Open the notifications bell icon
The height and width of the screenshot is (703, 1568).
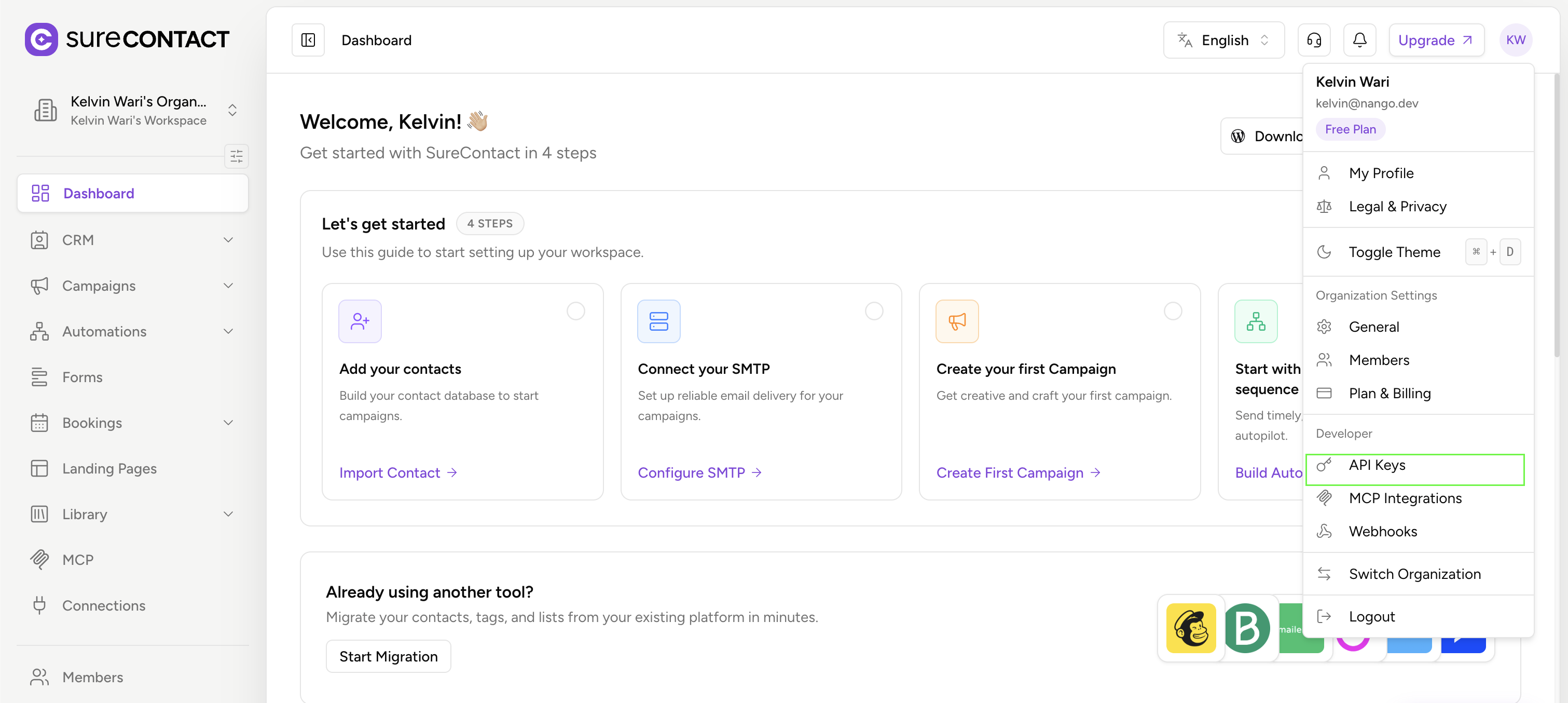pos(1359,40)
